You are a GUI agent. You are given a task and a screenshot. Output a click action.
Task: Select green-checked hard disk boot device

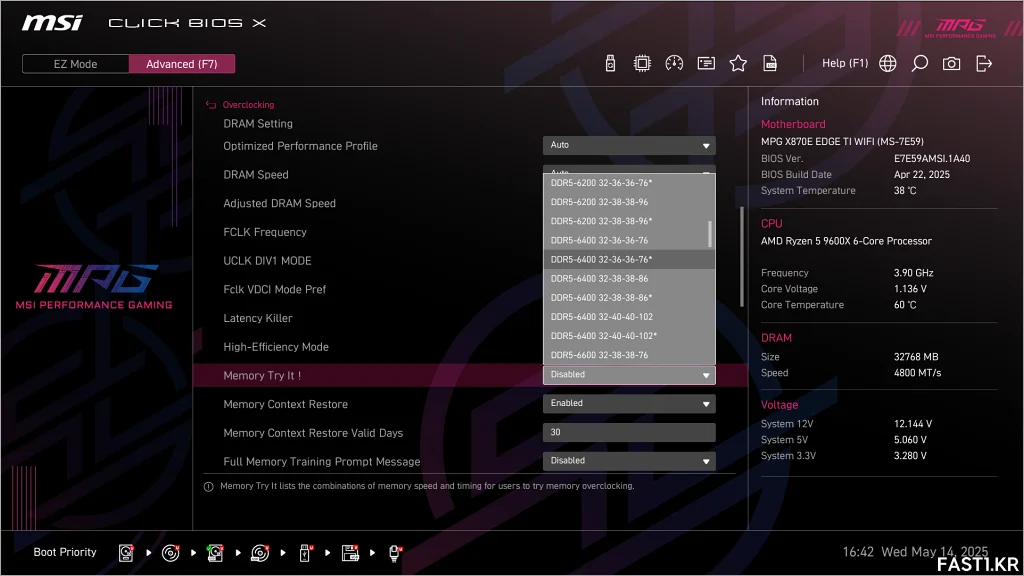(215, 552)
